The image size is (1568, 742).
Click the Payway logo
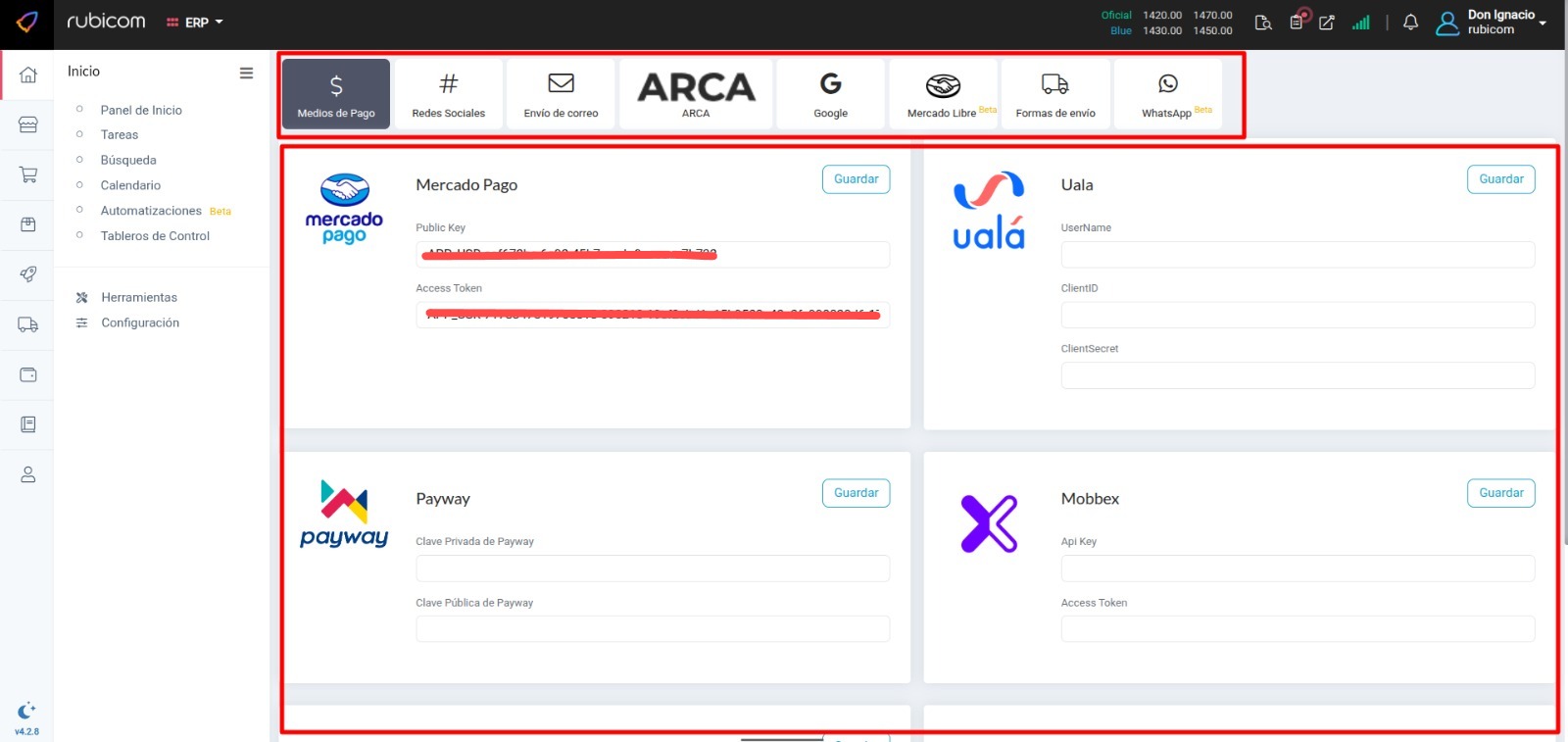coord(344,514)
